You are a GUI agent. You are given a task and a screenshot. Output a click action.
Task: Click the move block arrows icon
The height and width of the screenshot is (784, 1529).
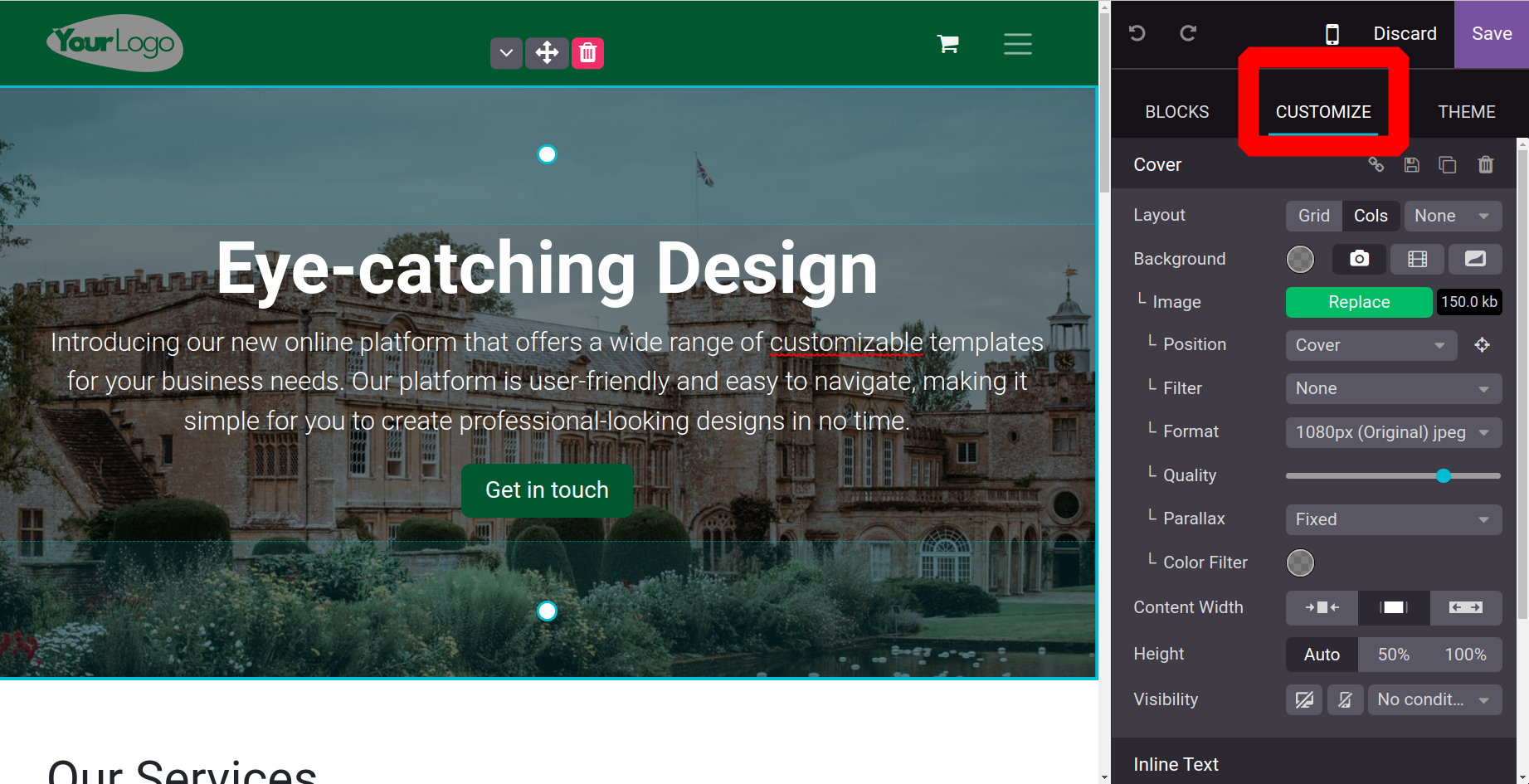(x=547, y=53)
